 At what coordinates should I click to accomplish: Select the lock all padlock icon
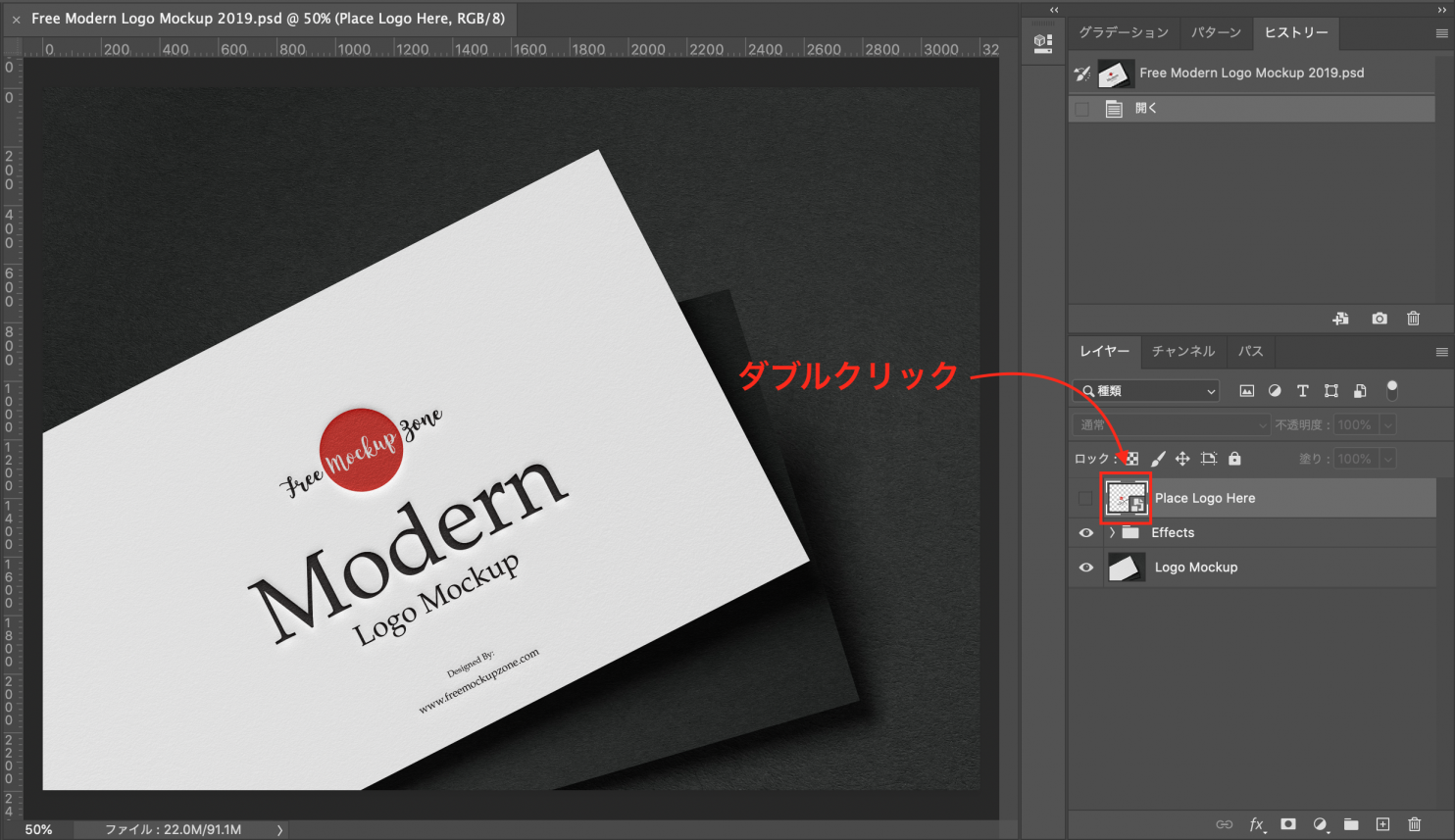1234,458
